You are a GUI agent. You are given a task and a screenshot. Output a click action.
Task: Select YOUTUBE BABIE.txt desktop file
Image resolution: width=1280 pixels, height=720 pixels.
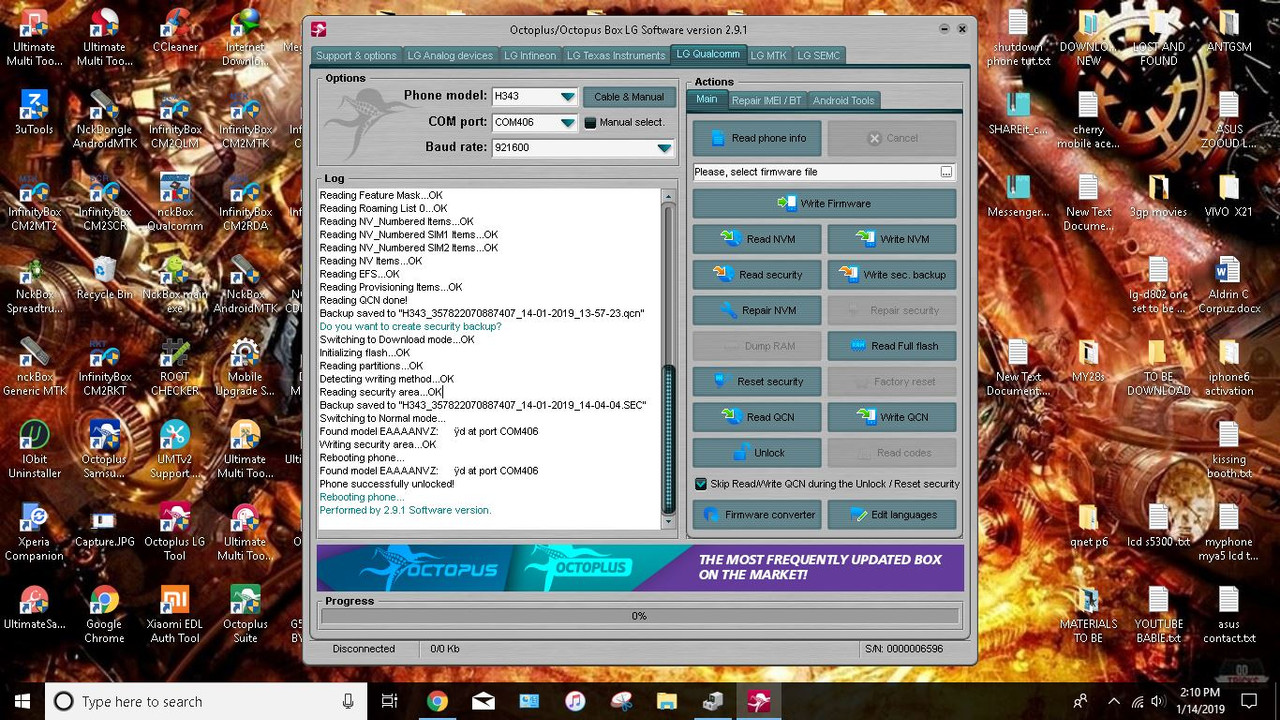pyautogui.click(x=1158, y=614)
